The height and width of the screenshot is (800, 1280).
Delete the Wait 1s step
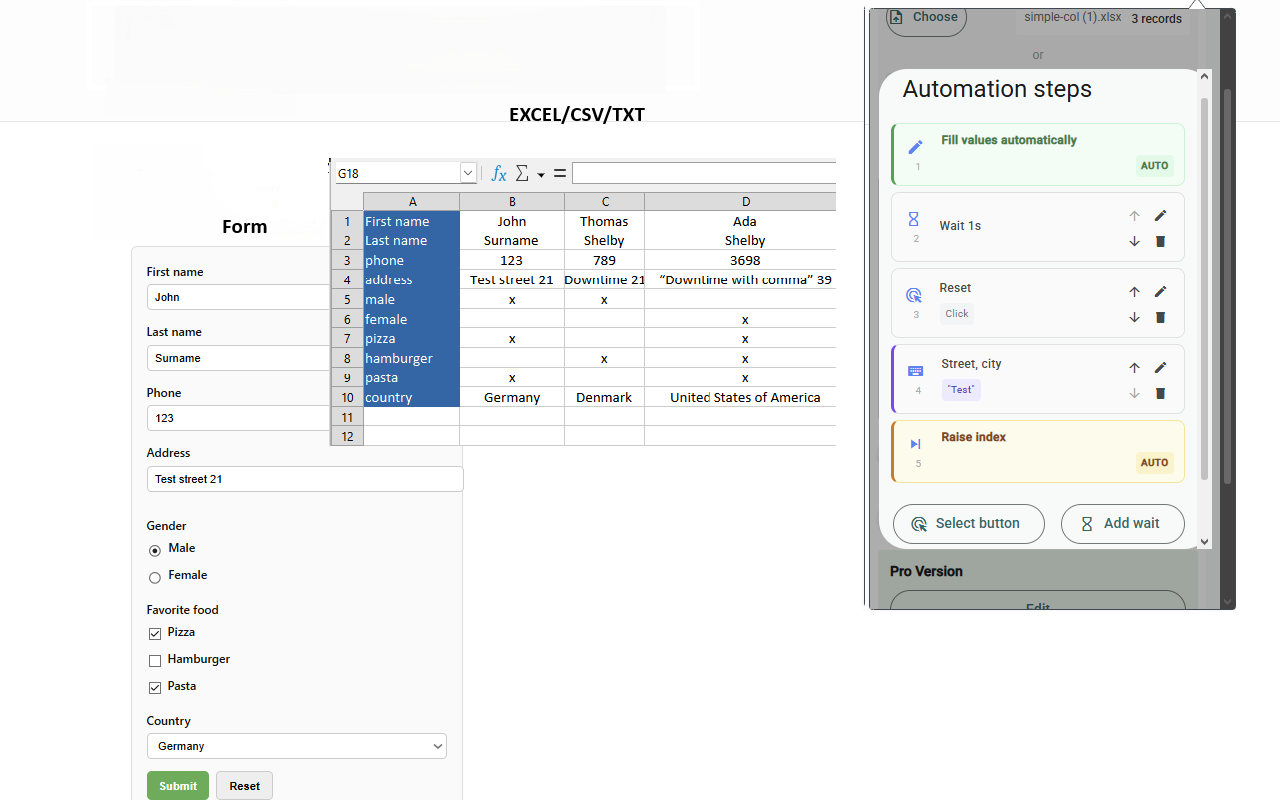tap(1160, 241)
